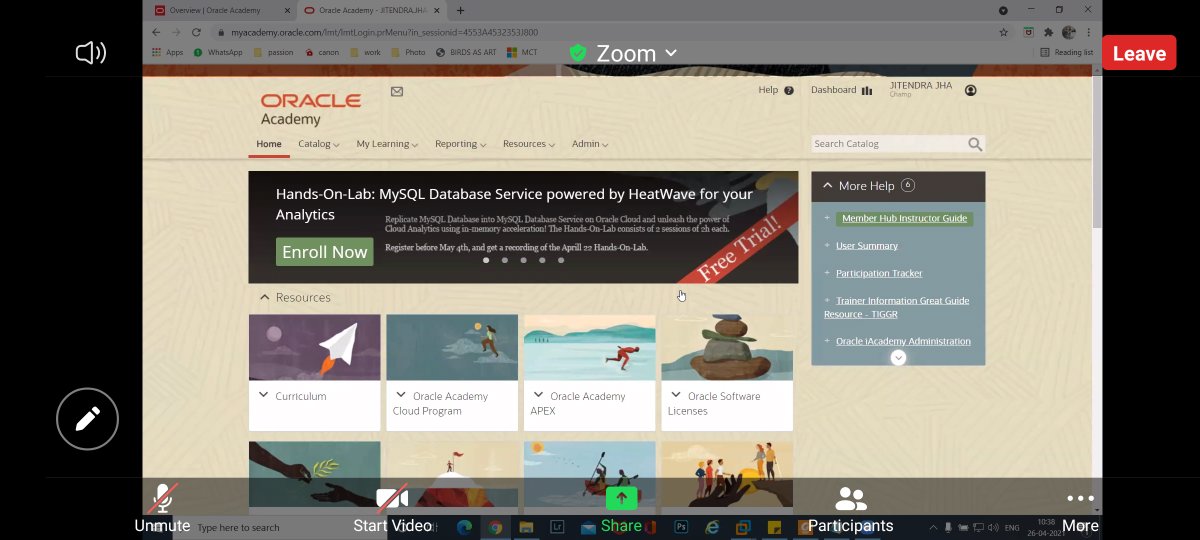Open the Participants list
The height and width of the screenshot is (540, 1200).
[851, 508]
